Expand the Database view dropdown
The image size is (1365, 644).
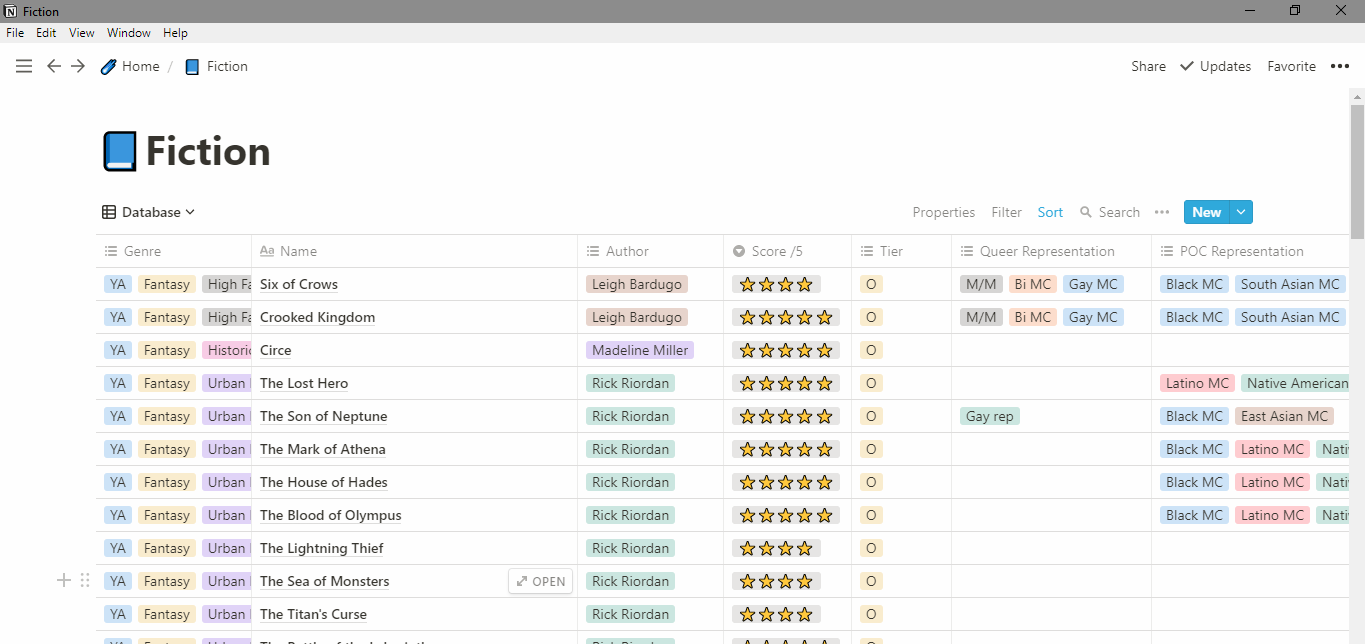(x=149, y=212)
